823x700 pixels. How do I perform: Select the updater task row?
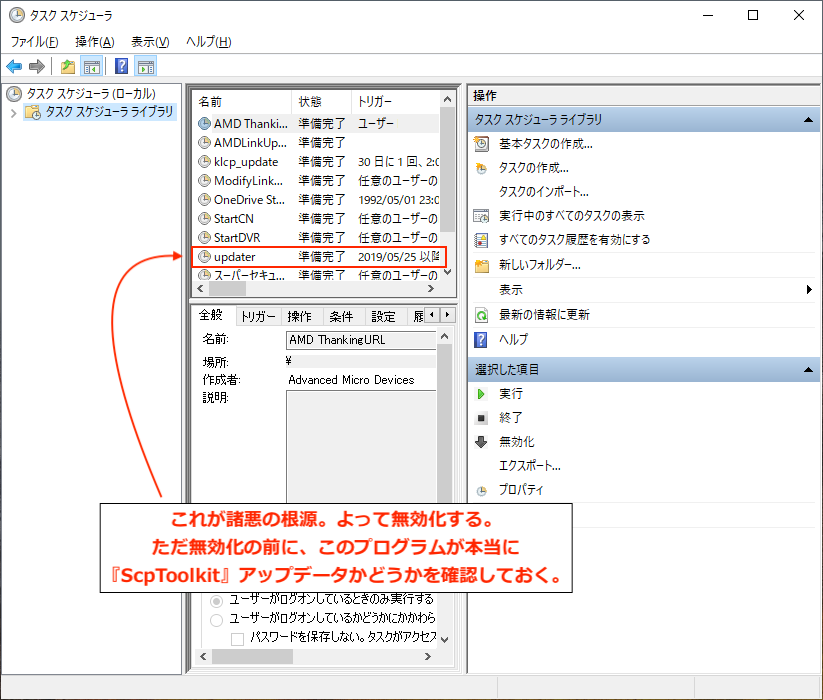319,257
